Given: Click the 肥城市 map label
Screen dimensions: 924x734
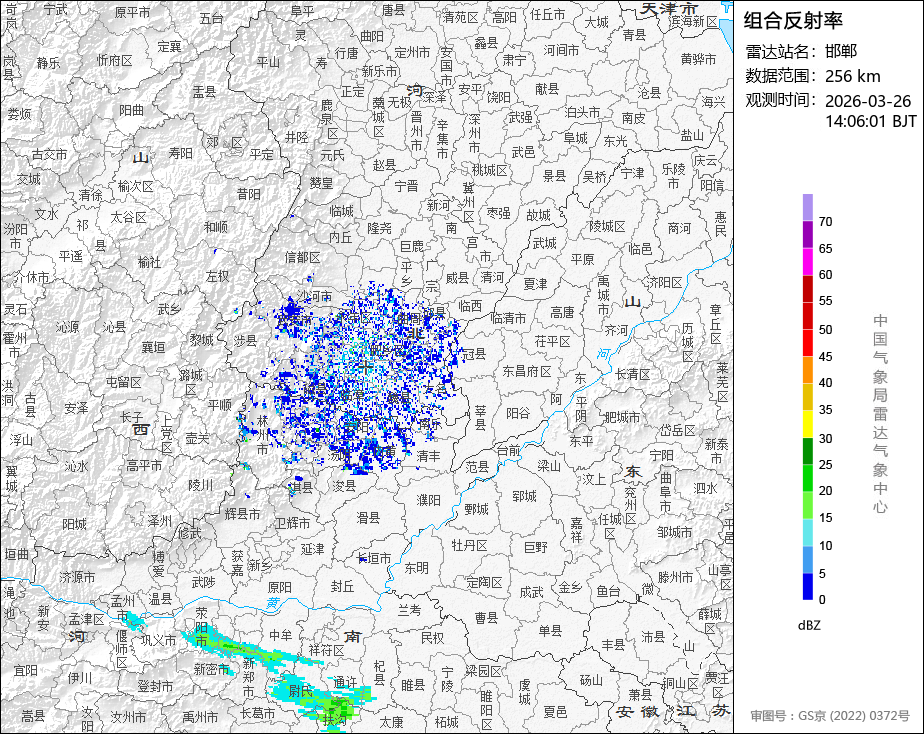Looking at the screenshot, I should pos(622,417).
